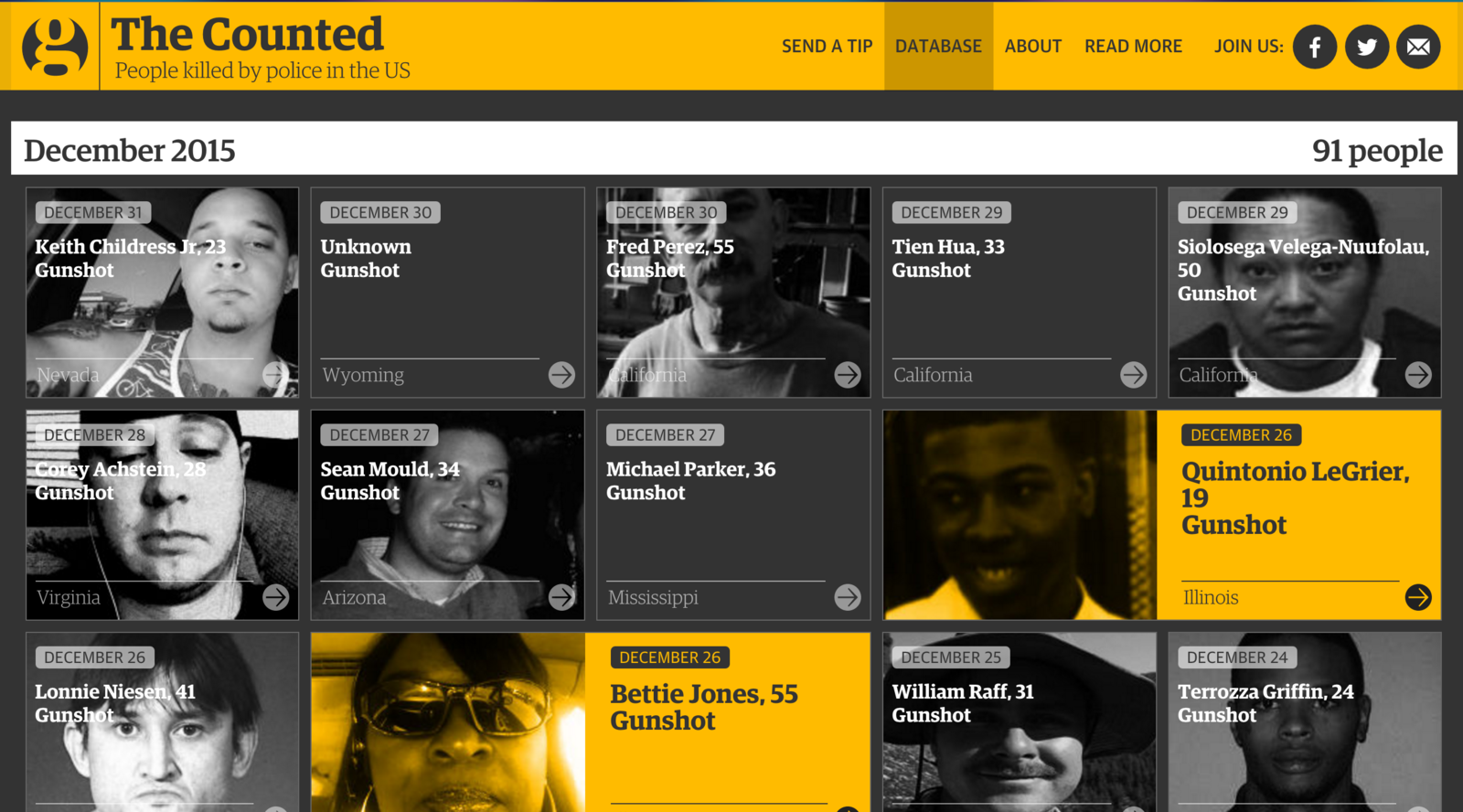Go to Read More page
Image resolution: width=1463 pixels, height=812 pixels.
coord(1133,46)
